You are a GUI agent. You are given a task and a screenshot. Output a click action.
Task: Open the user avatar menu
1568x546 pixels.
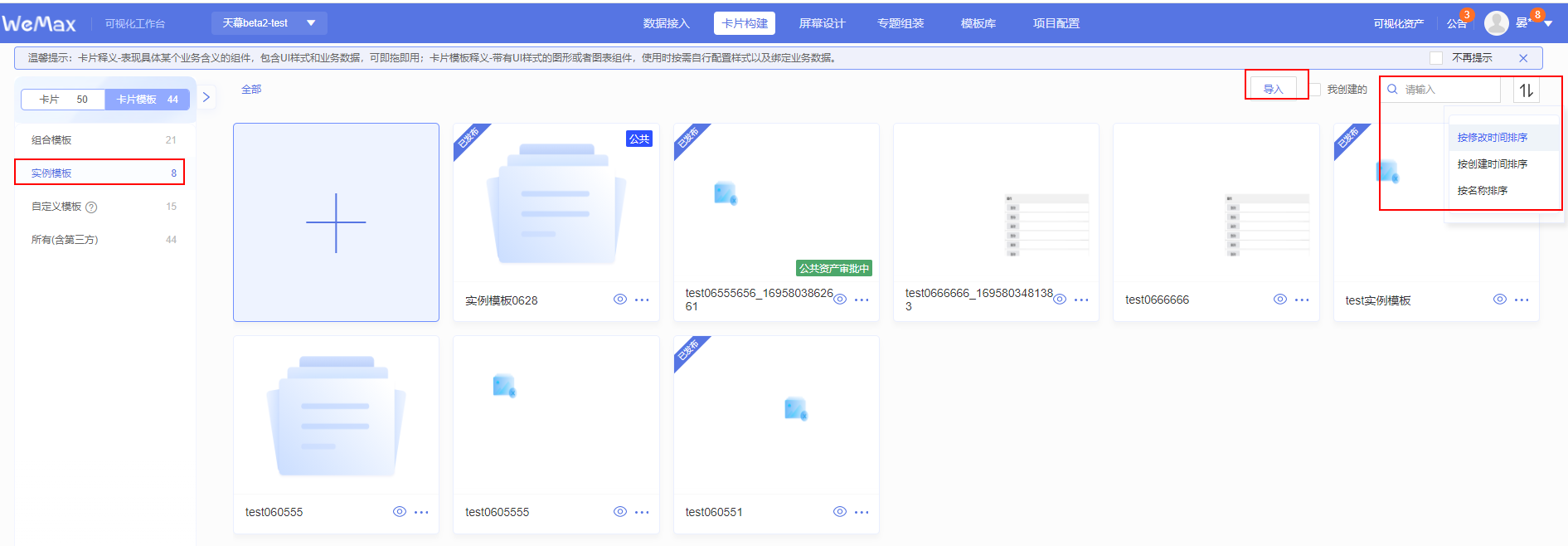click(x=1496, y=23)
